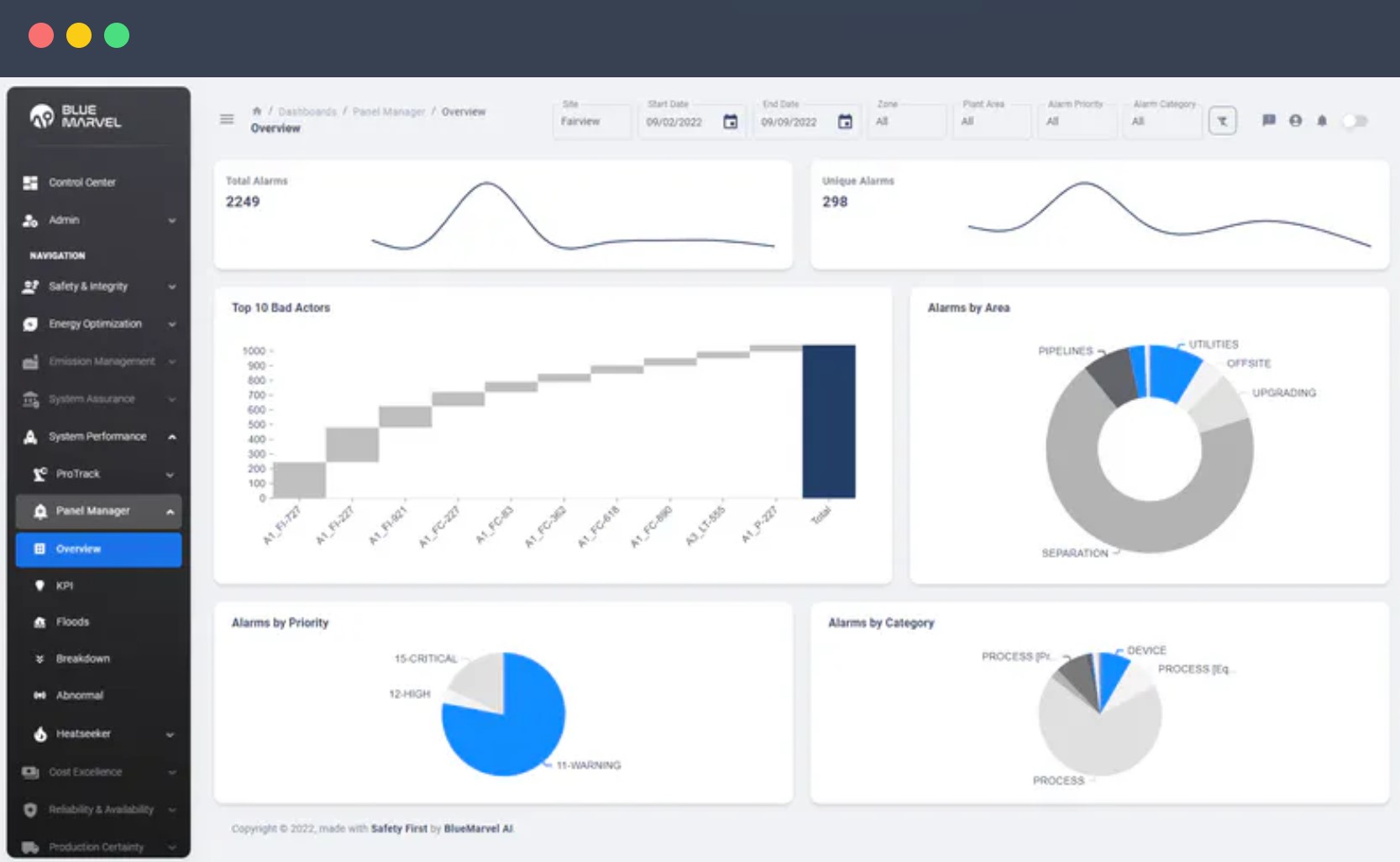
Task: Open the Alarm Priority dropdown
Action: [x=1076, y=121]
